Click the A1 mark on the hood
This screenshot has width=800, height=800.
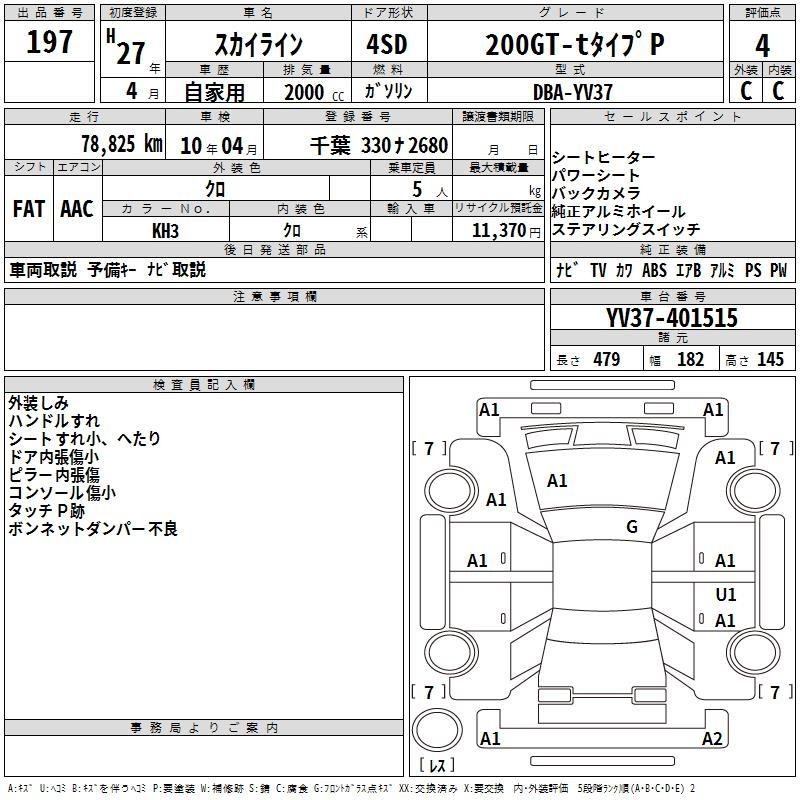pos(557,481)
